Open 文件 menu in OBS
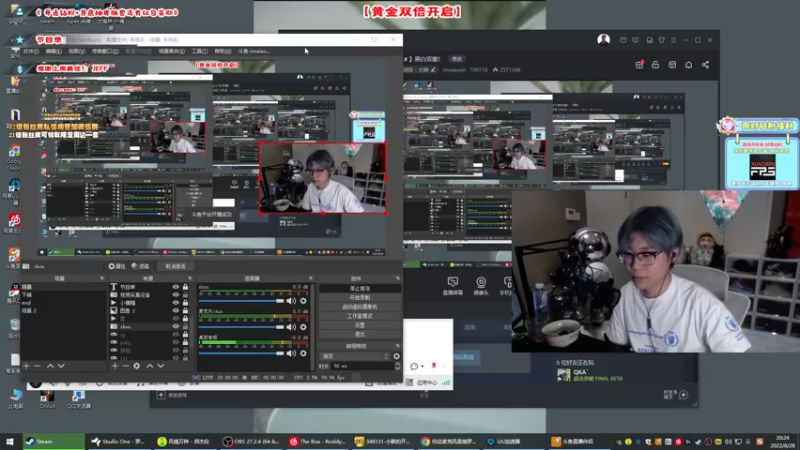This screenshot has width=800, height=450. pos(30,52)
